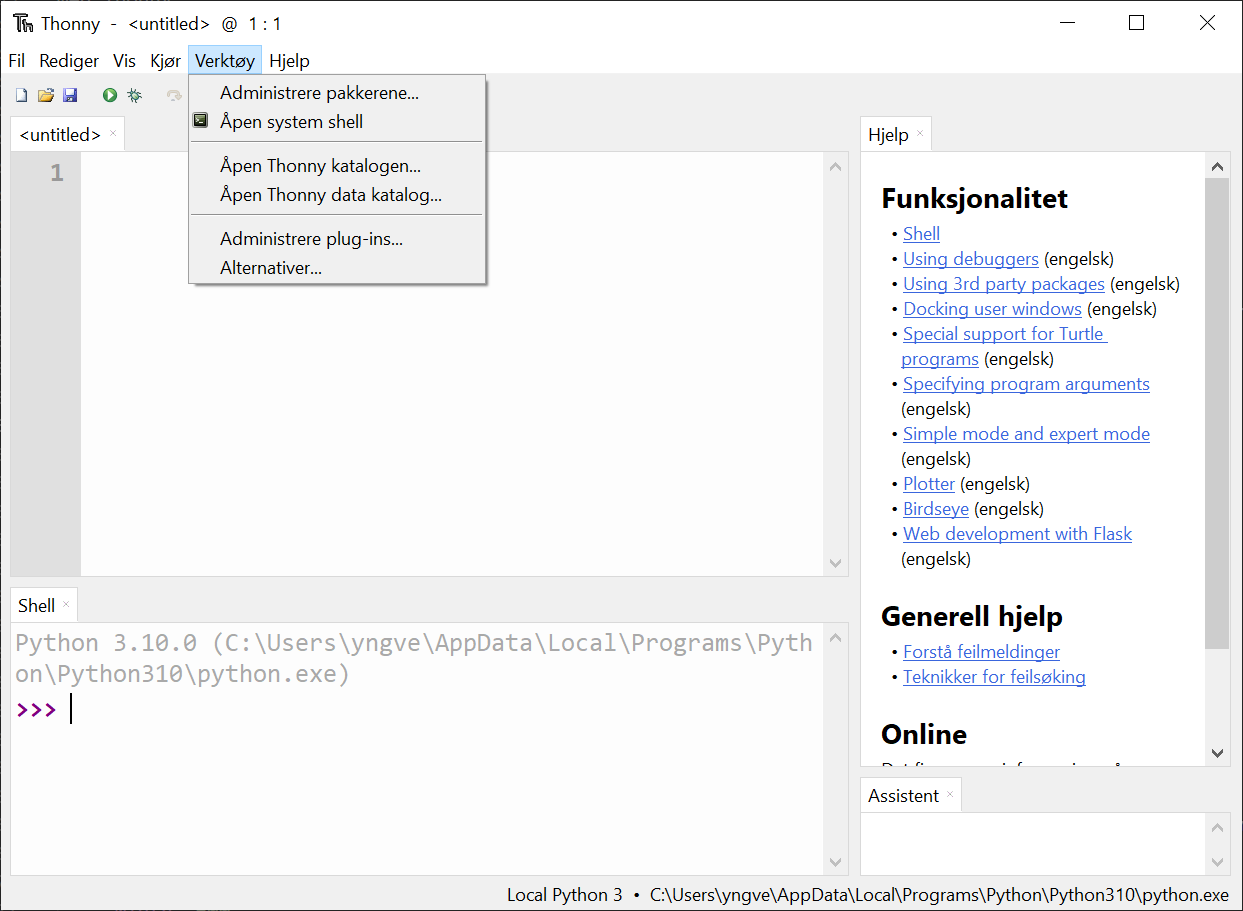The image size is (1243, 911).
Task: Click editor scroll up arrow
Action: pyautogui.click(x=836, y=166)
